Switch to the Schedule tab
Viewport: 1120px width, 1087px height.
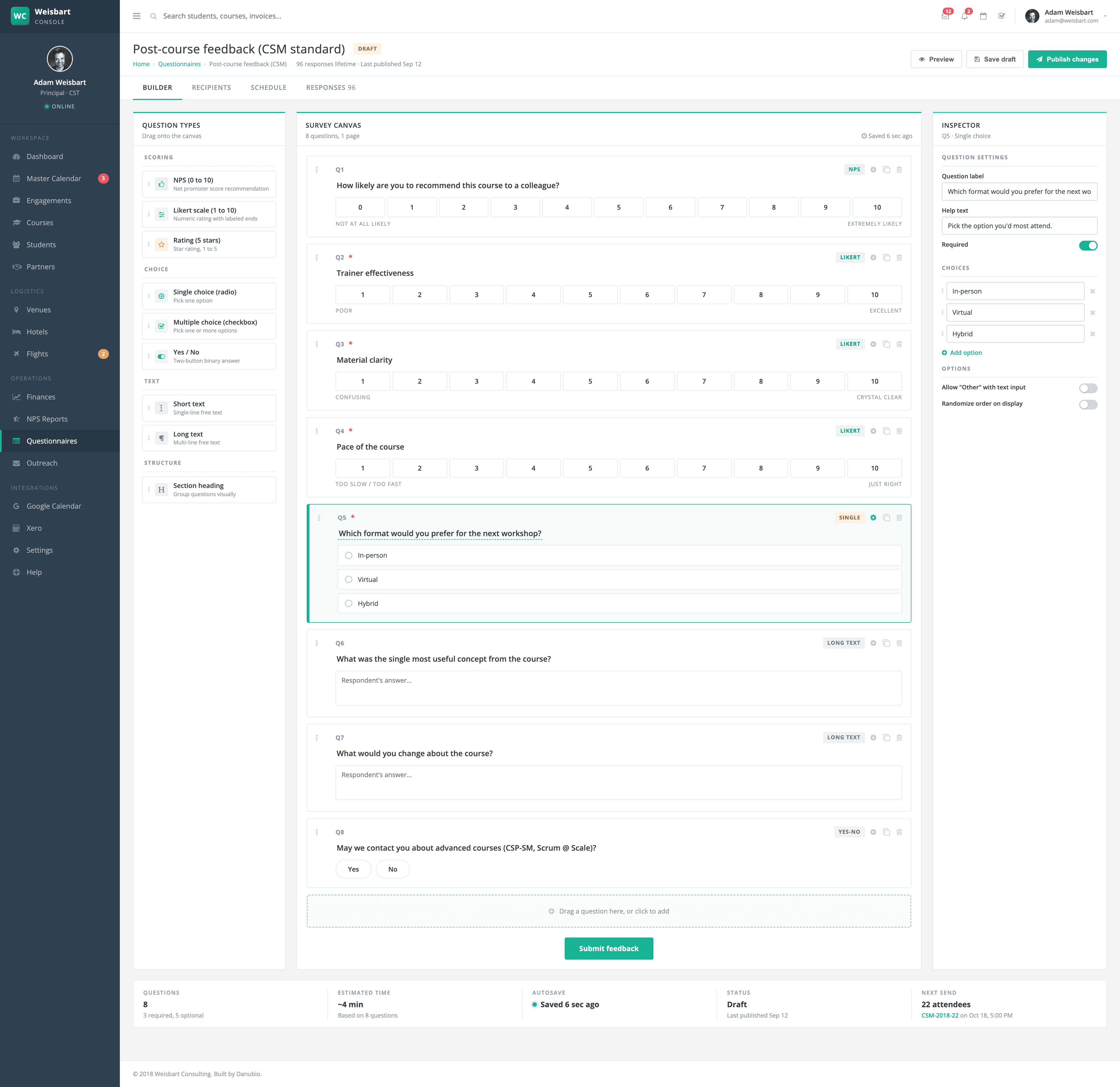click(269, 87)
